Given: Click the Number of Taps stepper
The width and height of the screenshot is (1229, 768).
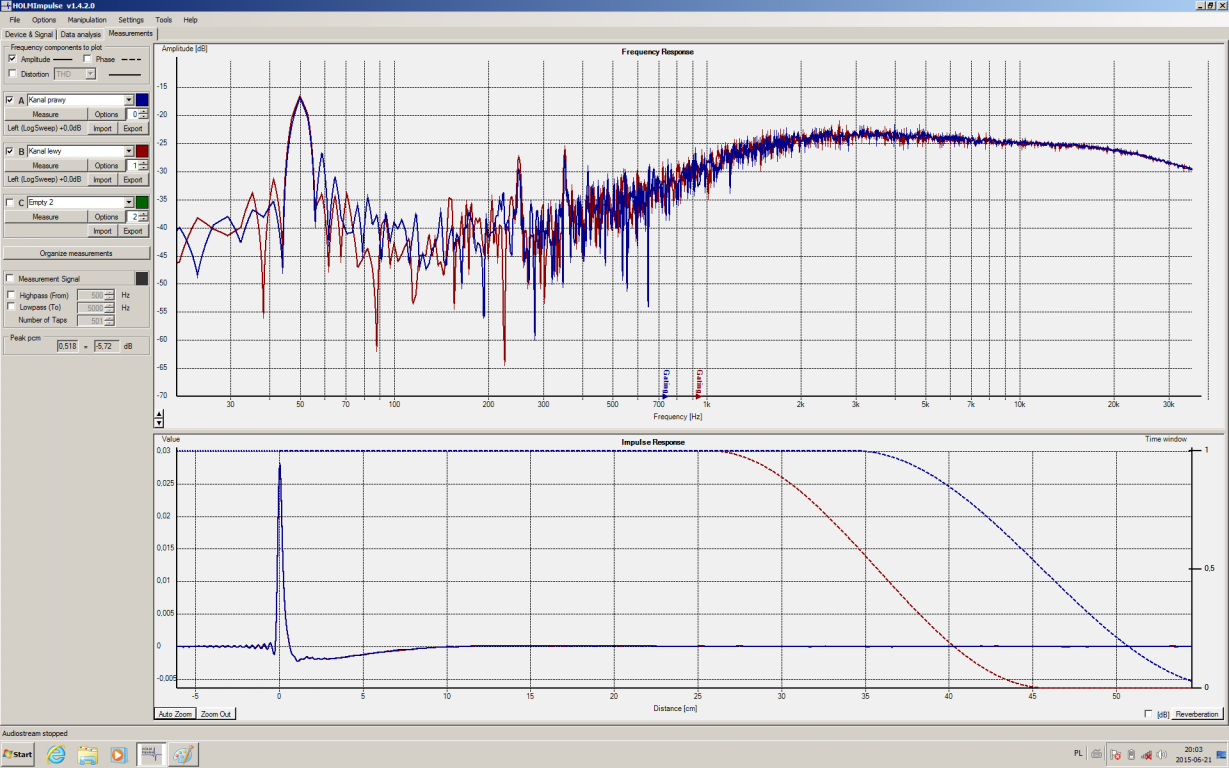Looking at the screenshot, I should pos(109,320).
